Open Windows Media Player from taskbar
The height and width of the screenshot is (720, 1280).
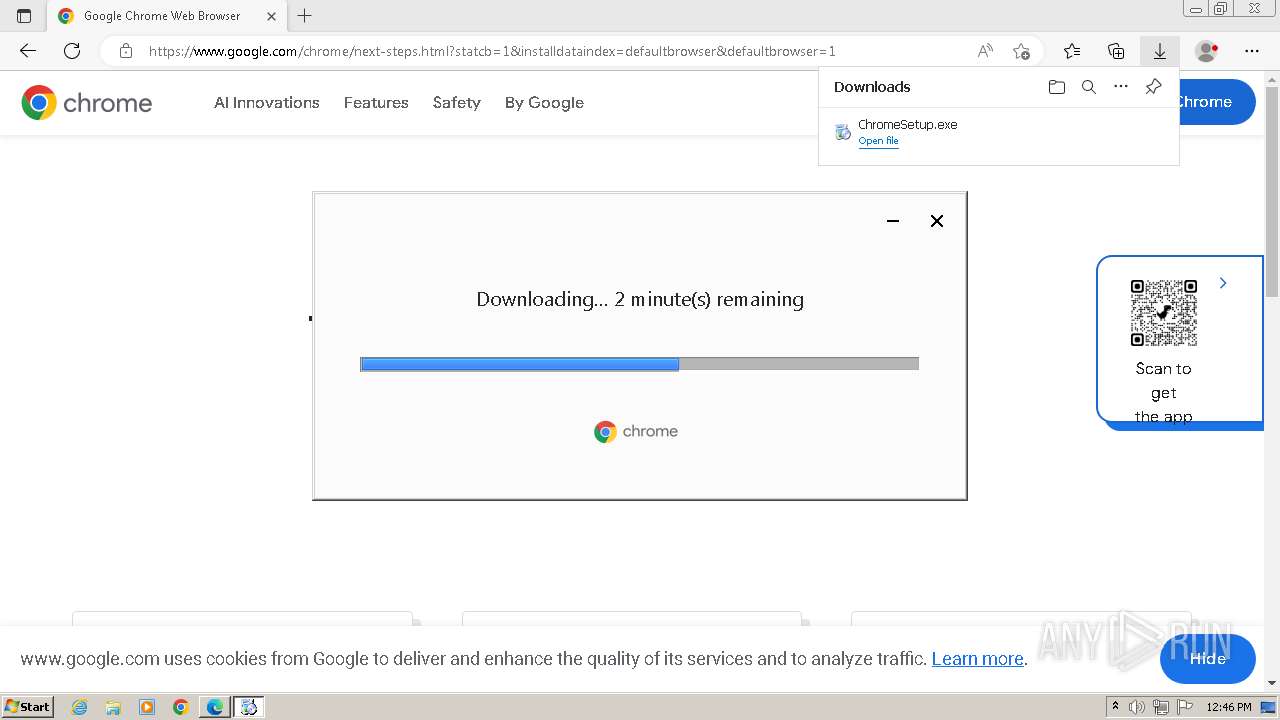pyautogui.click(x=147, y=707)
